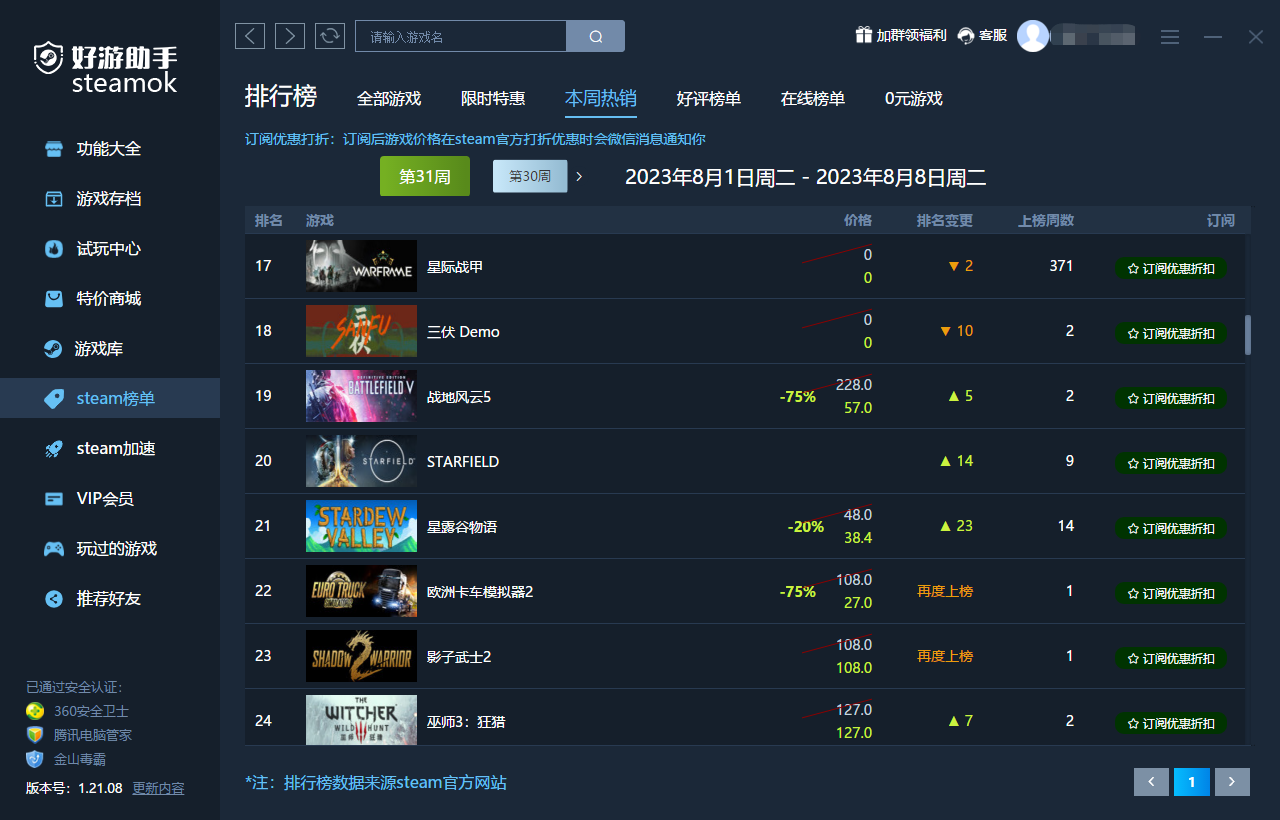Select the 第30周 week button
The width and height of the screenshot is (1280, 820).
530,176
